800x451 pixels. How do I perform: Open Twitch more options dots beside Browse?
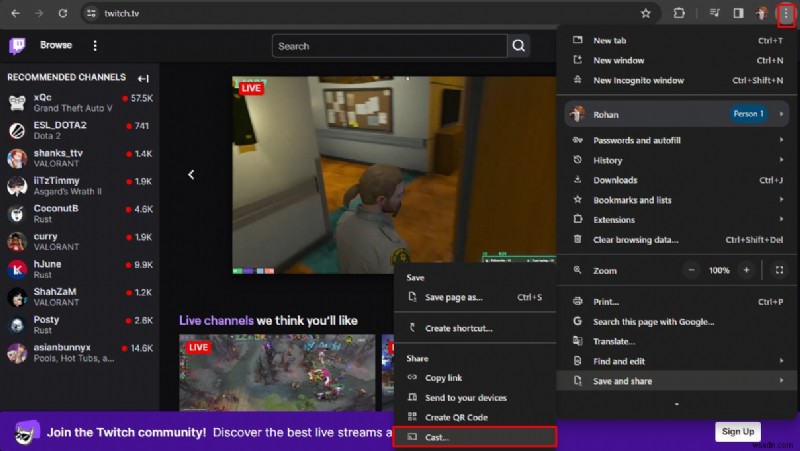pos(95,45)
